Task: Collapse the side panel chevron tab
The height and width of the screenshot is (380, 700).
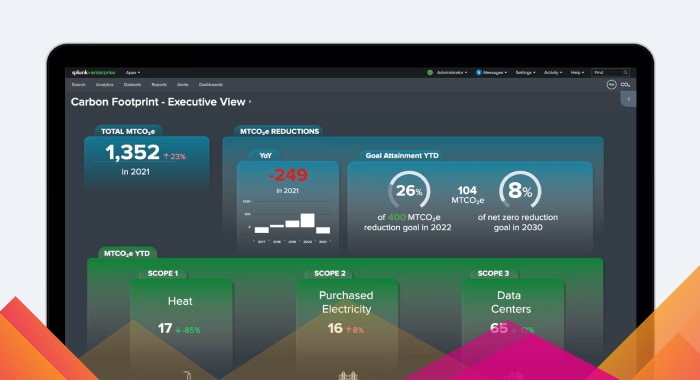Action: click(x=629, y=99)
